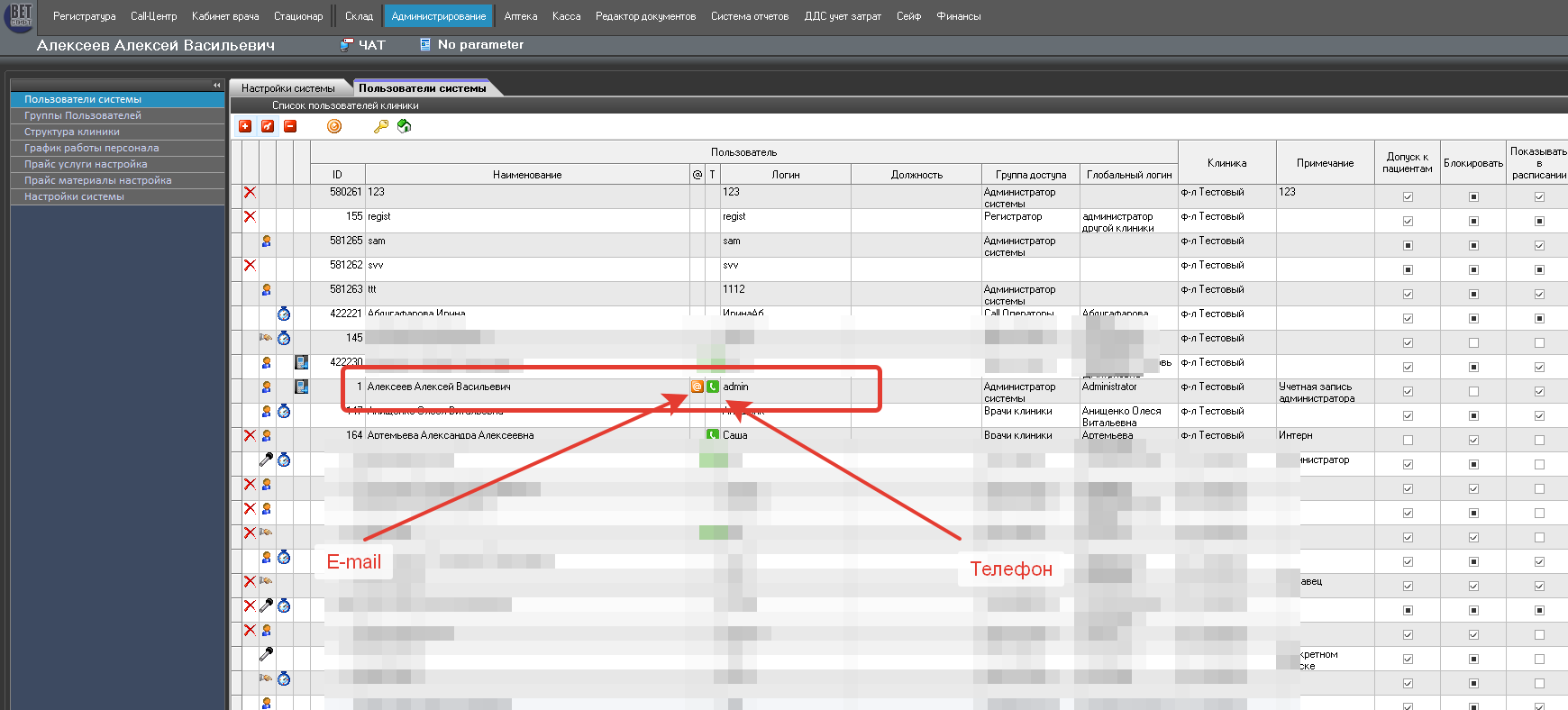Image resolution: width=1568 pixels, height=710 pixels.
Task: Collapse the left sidebar with double-arrow
Action: [216, 85]
